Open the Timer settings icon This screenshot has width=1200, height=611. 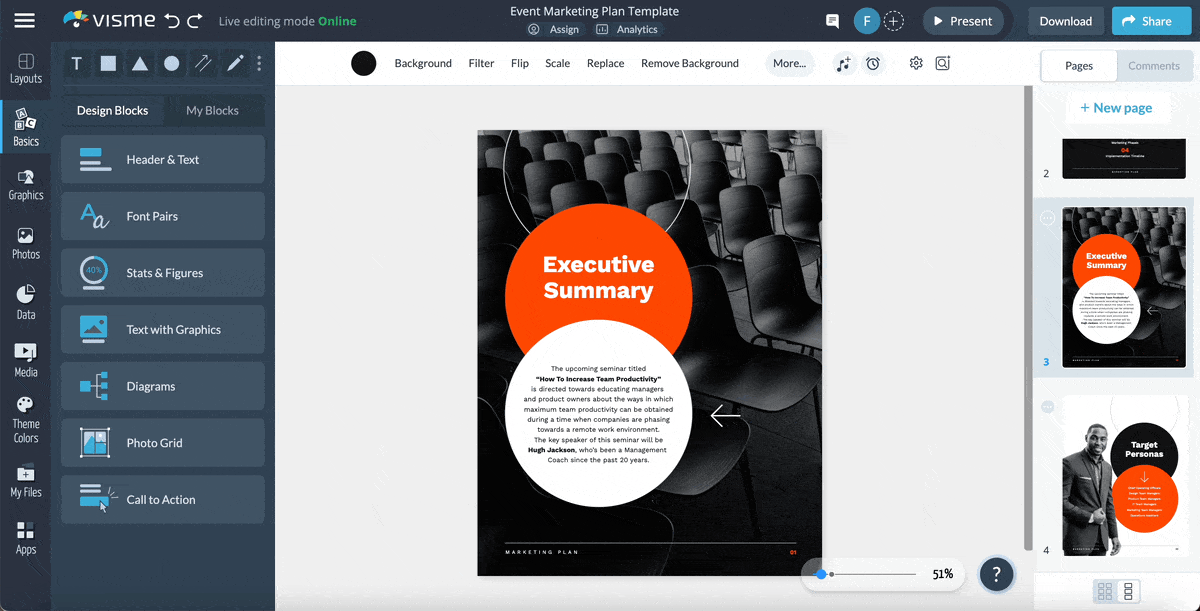(x=873, y=63)
